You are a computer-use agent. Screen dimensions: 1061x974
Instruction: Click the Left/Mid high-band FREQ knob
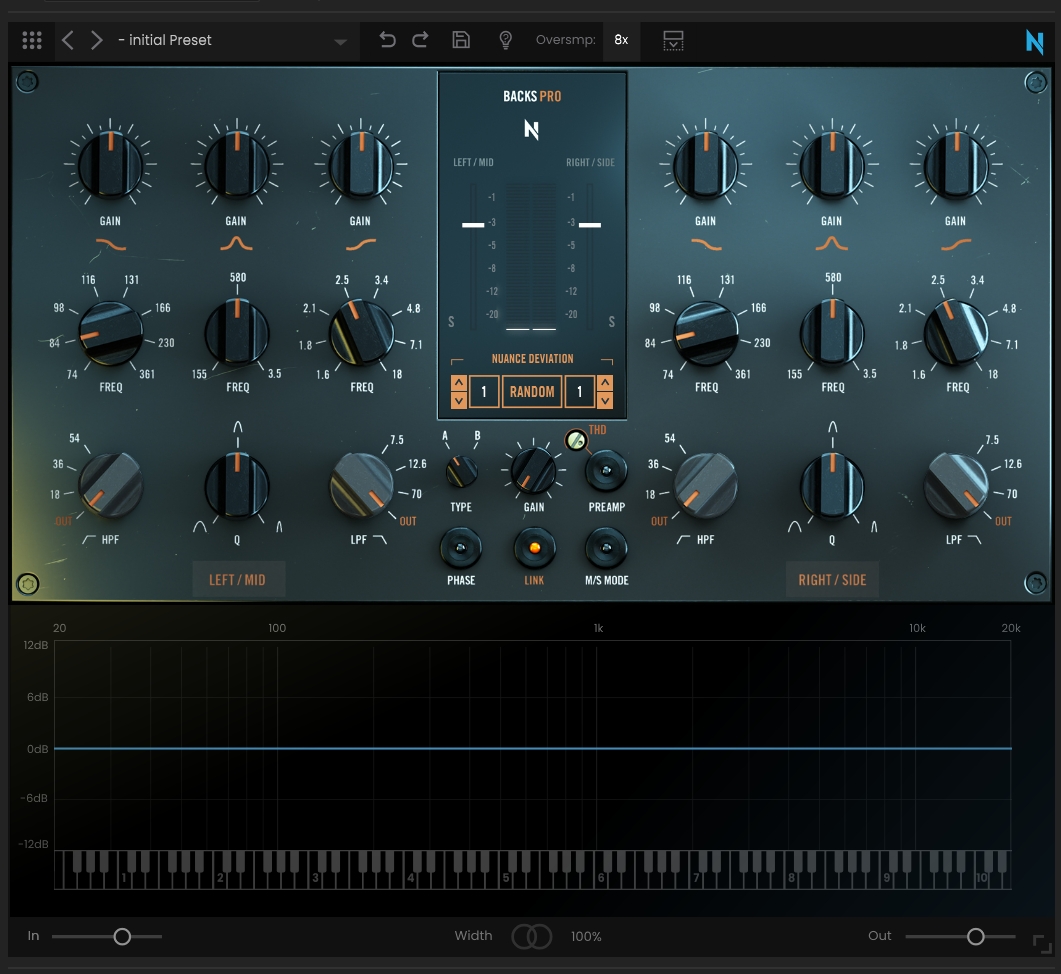361,334
